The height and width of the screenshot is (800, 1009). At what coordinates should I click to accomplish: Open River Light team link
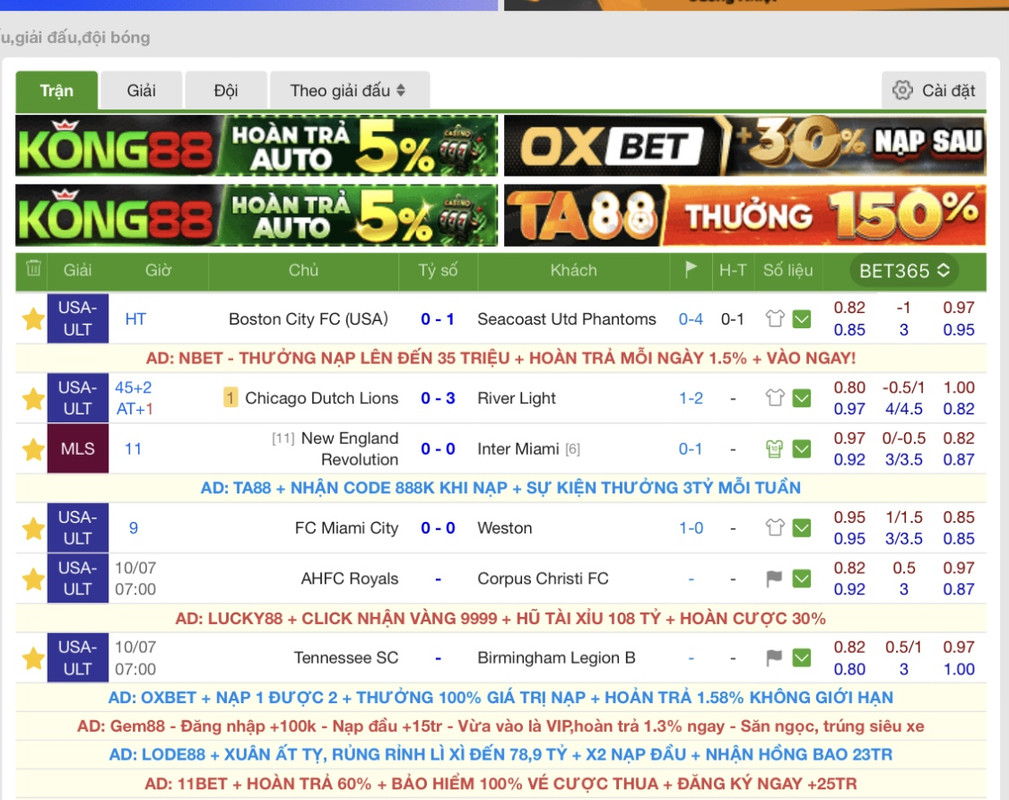516,398
